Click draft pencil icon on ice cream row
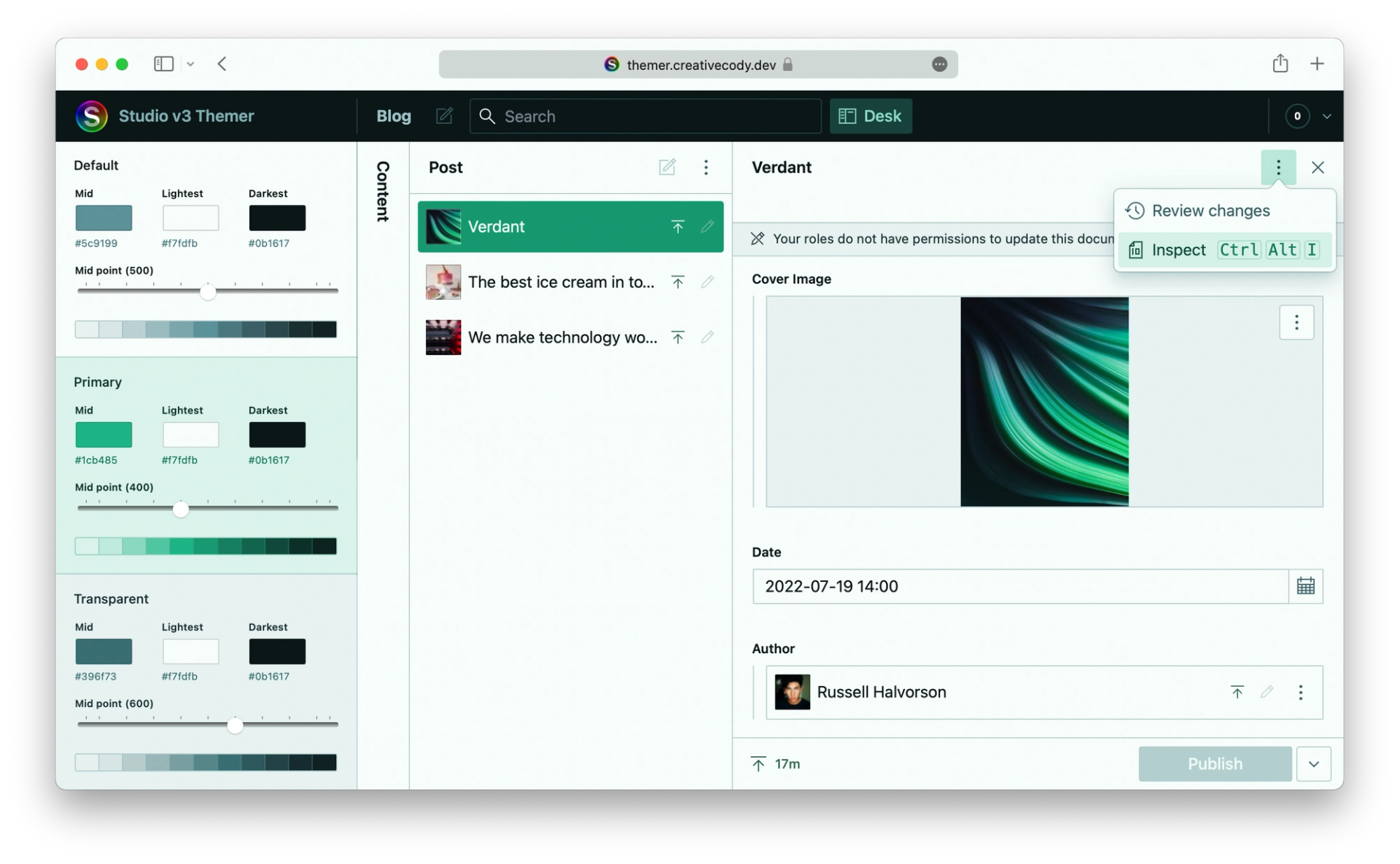Viewport: 1400px width, 864px height. 707,282
